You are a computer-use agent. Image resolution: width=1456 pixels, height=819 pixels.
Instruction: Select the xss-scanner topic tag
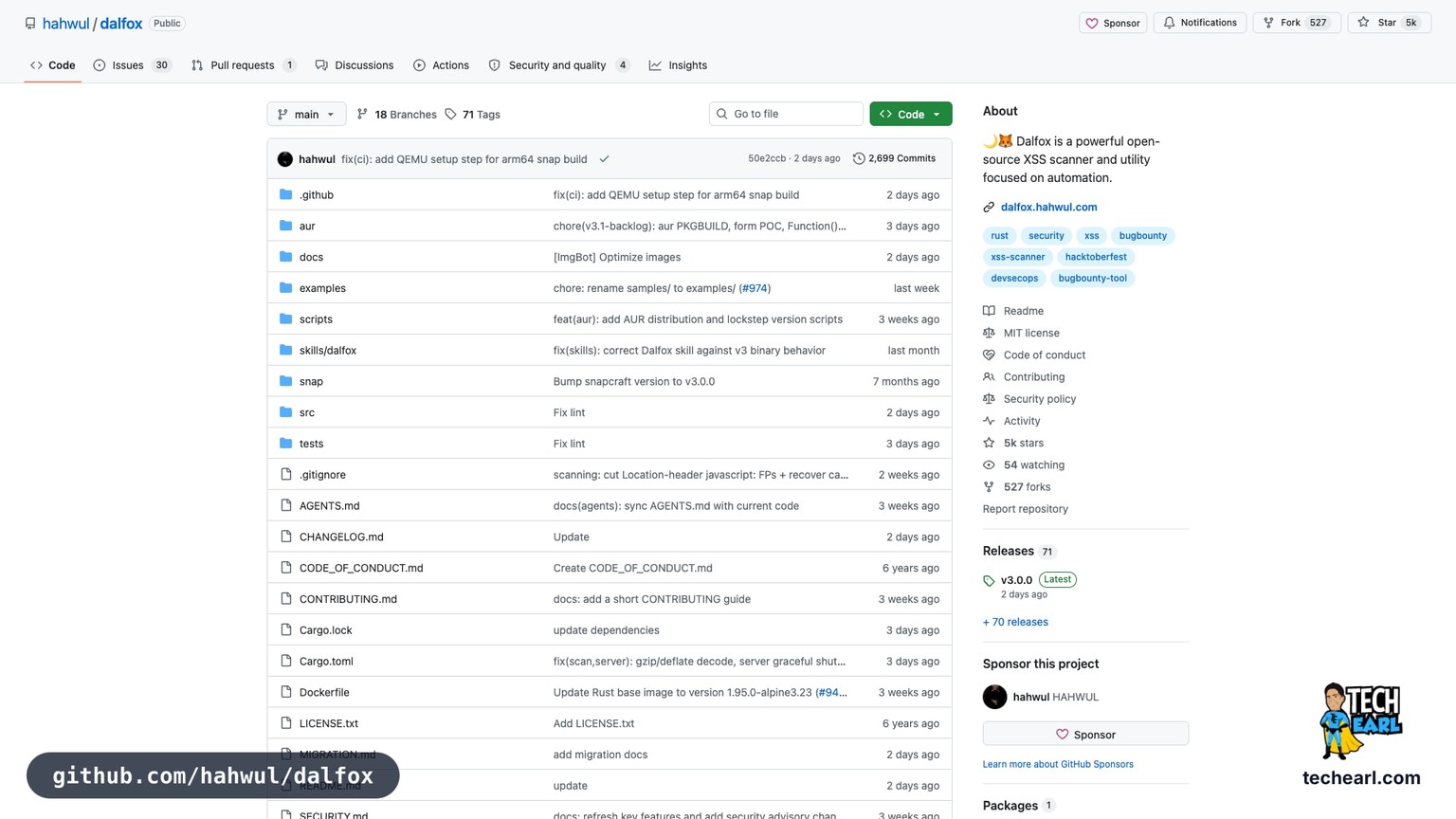pos(1017,257)
